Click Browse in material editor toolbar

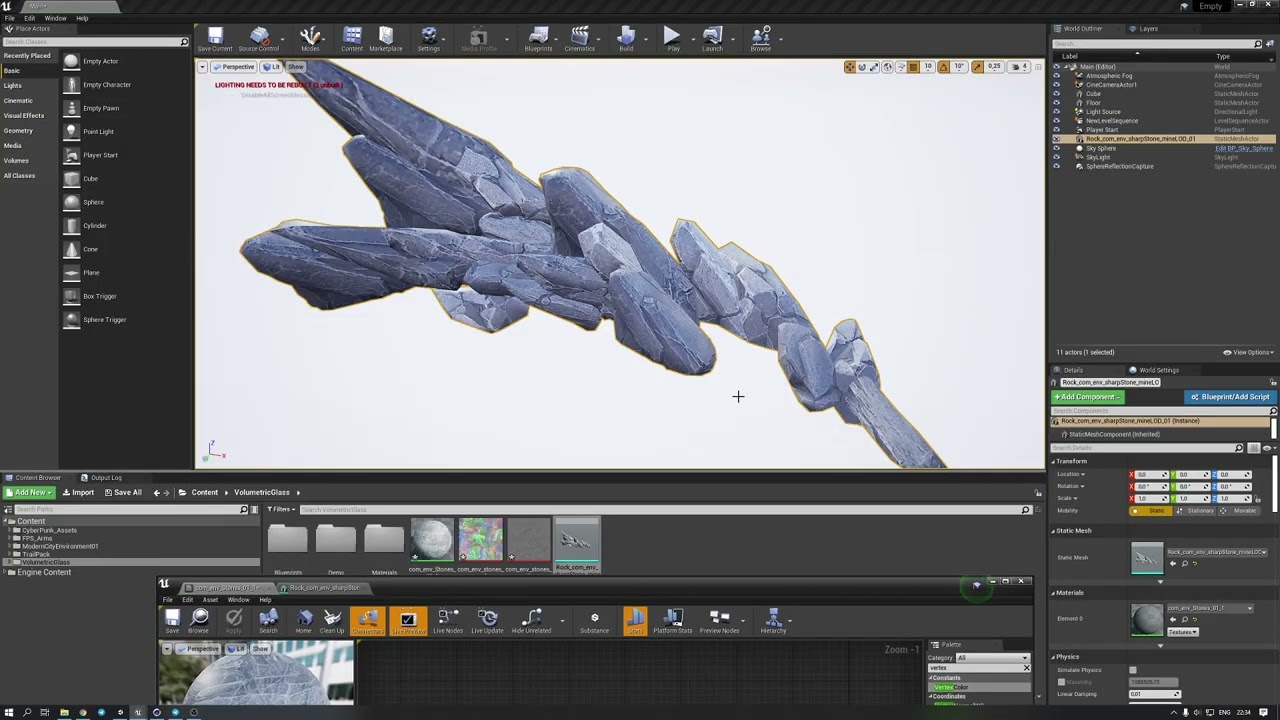(x=198, y=621)
